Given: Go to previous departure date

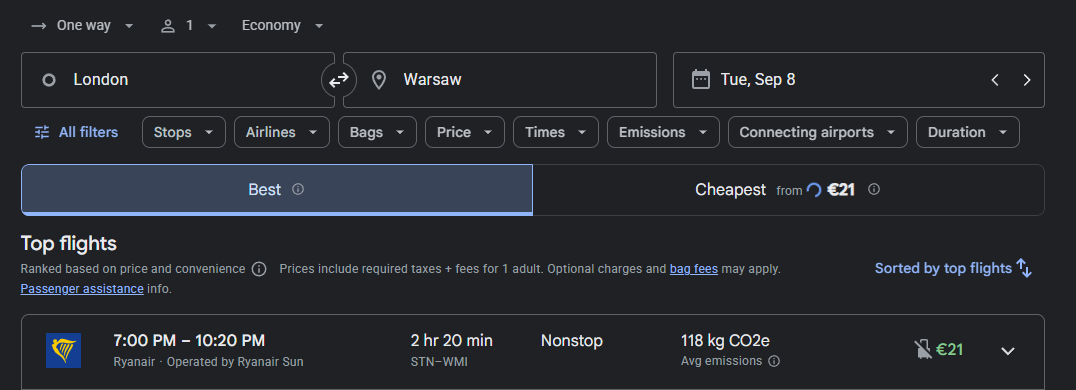Looking at the screenshot, I should point(995,80).
